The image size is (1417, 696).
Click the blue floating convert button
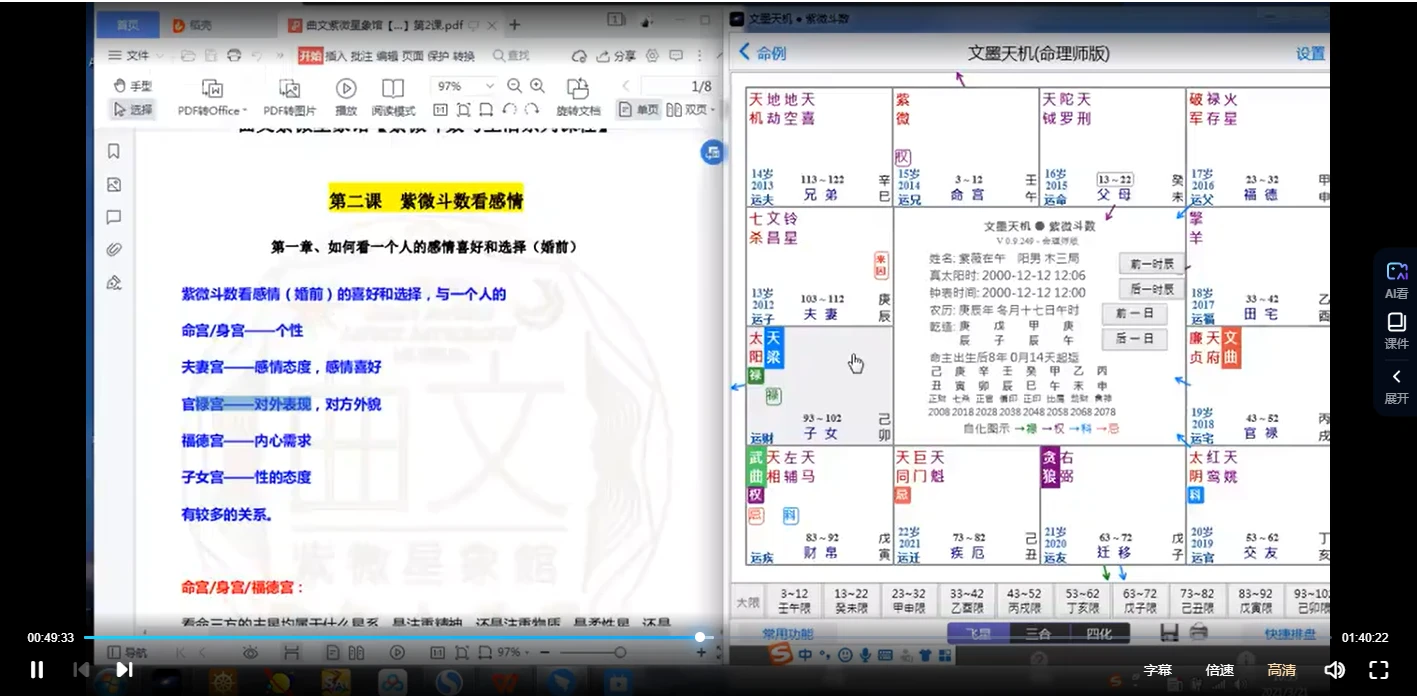[712, 152]
